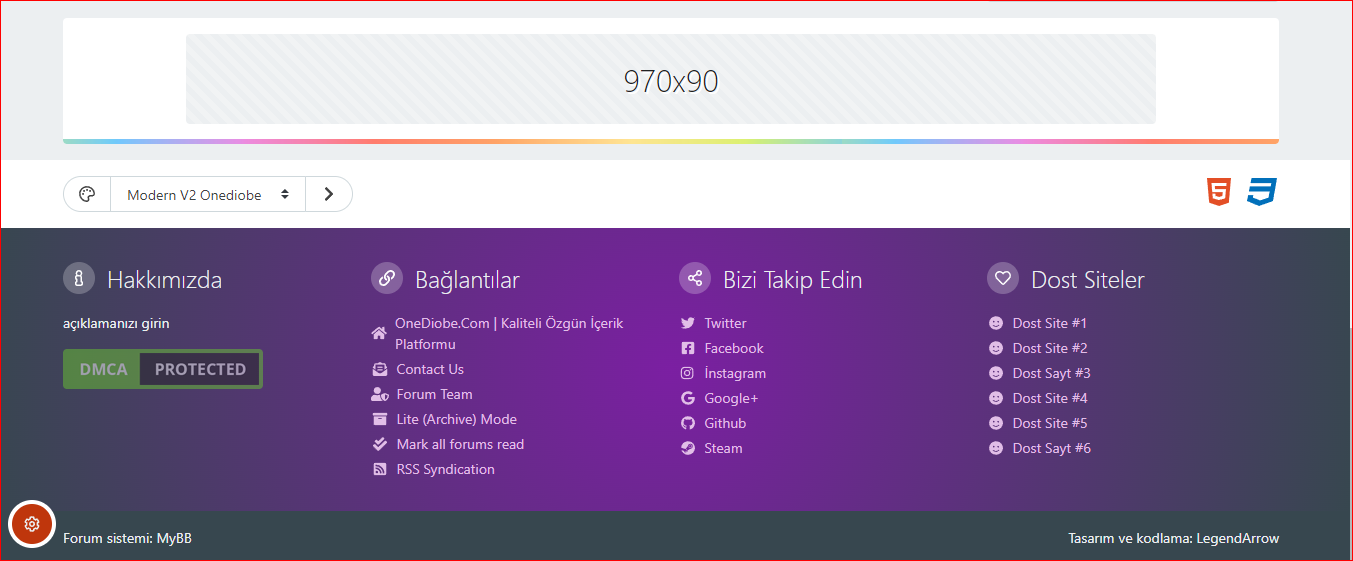Image resolution: width=1353 pixels, height=561 pixels.
Task: Open the Modern V2 Onediobe theme dropdown
Action: 208,195
